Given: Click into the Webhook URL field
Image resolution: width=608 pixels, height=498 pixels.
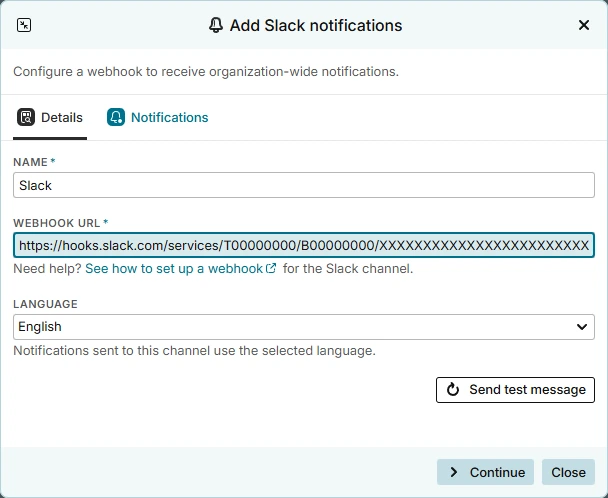Looking at the screenshot, I should pos(304,245).
